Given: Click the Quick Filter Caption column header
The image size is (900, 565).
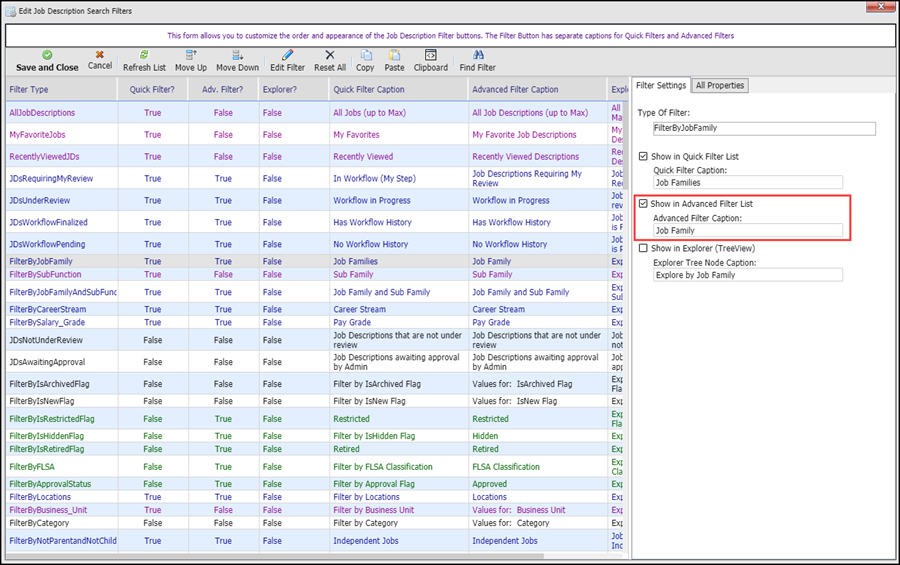Looking at the screenshot, I should point(368,90).
